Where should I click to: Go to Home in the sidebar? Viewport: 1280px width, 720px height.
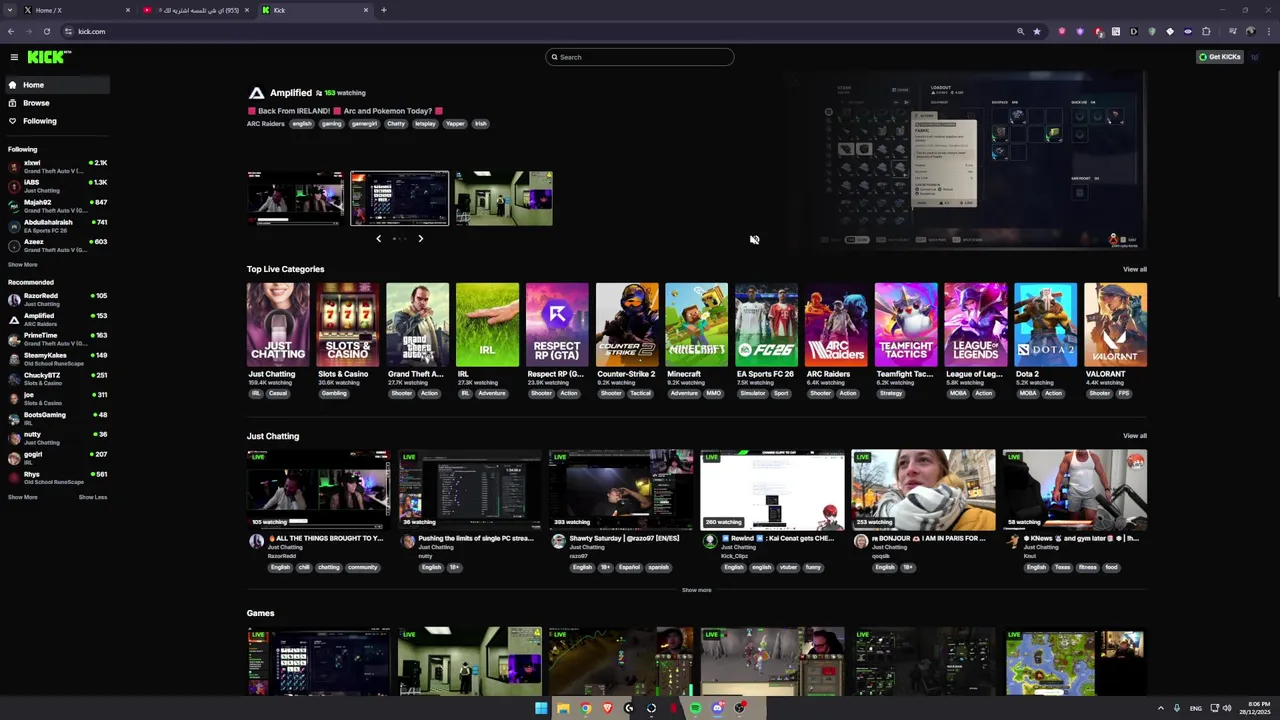[x=56, y=85]
